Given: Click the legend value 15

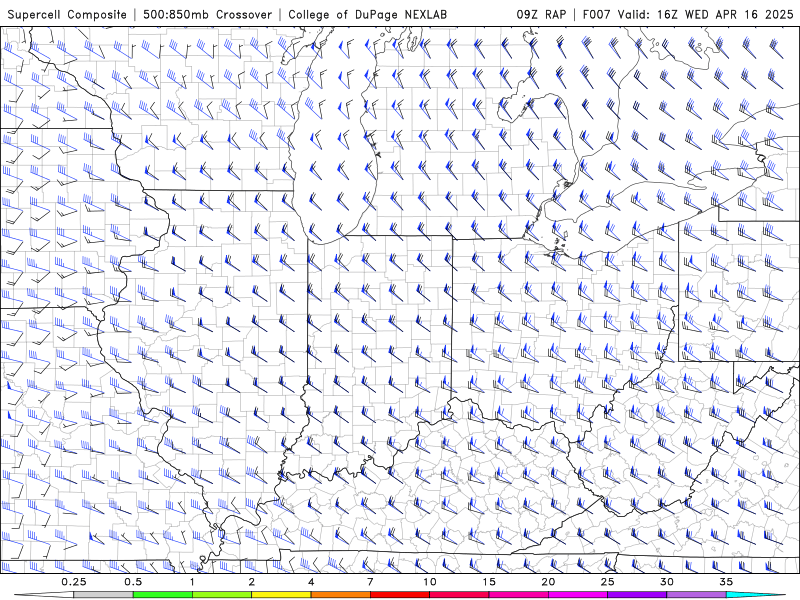Looking at the screenshot, I should (489, 582).
